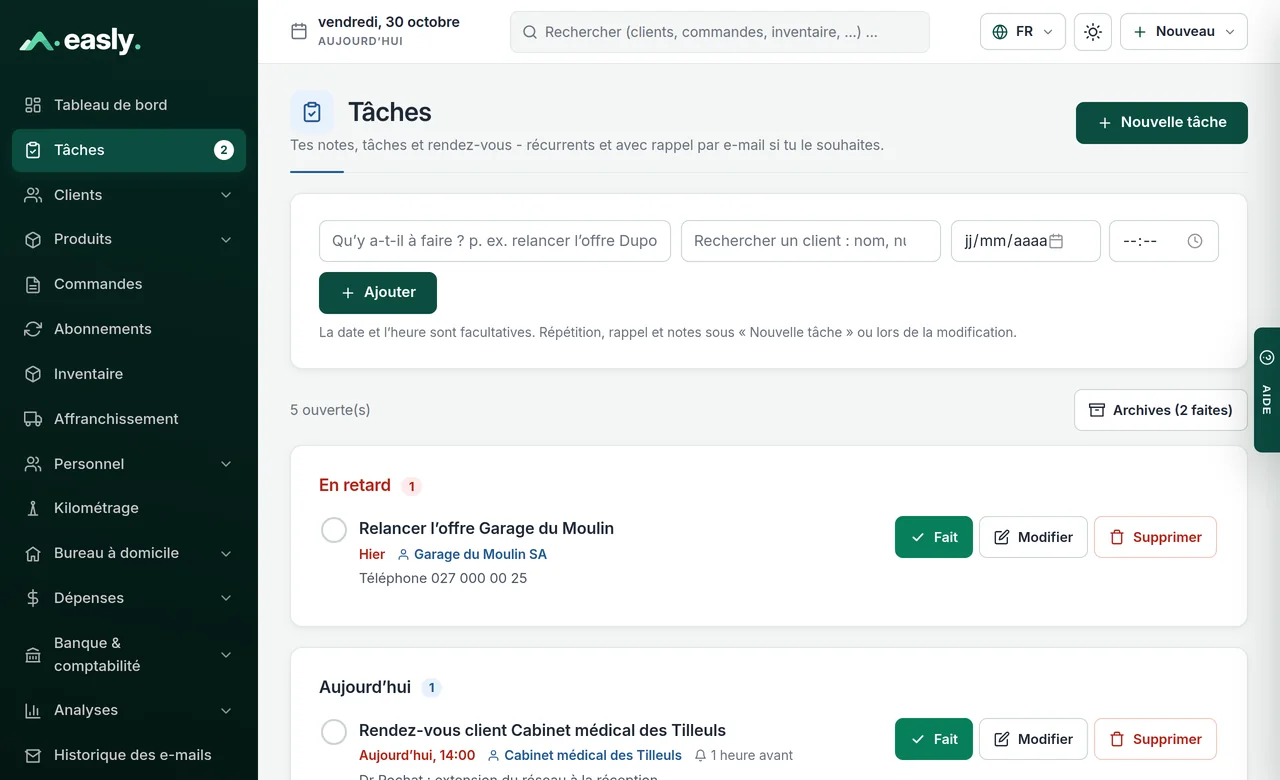The image size is (1280, 780).
Task: Click the Commandes document icon
Action: pos(33,284)
